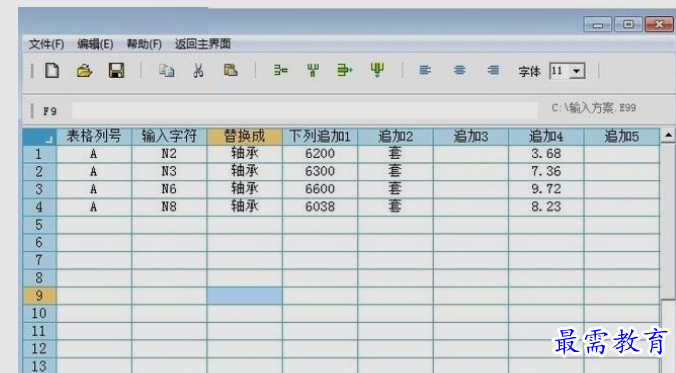The image size is (676, 373).
Task: Click cell containing 6600
Action: tap(320, 189)
